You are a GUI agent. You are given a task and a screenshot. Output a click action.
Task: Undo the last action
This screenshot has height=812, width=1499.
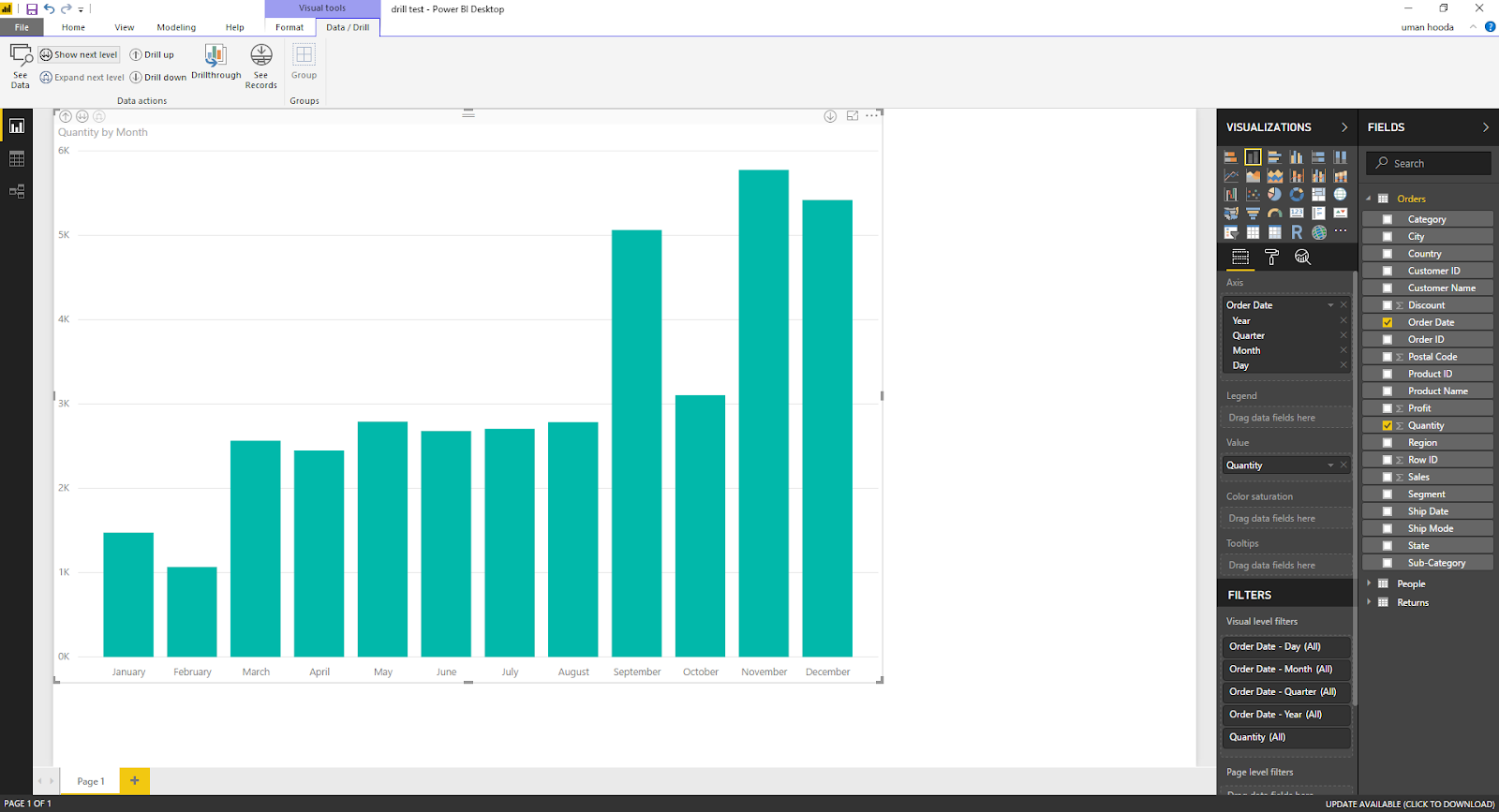[49, 9]
